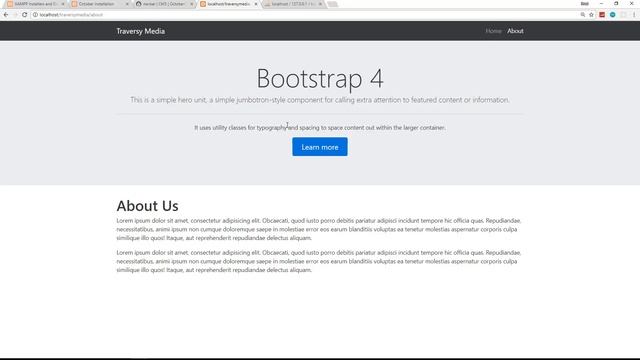Open the About nav link
The height and width of the screenshot is (360, 640).
[x=515, y=31]
